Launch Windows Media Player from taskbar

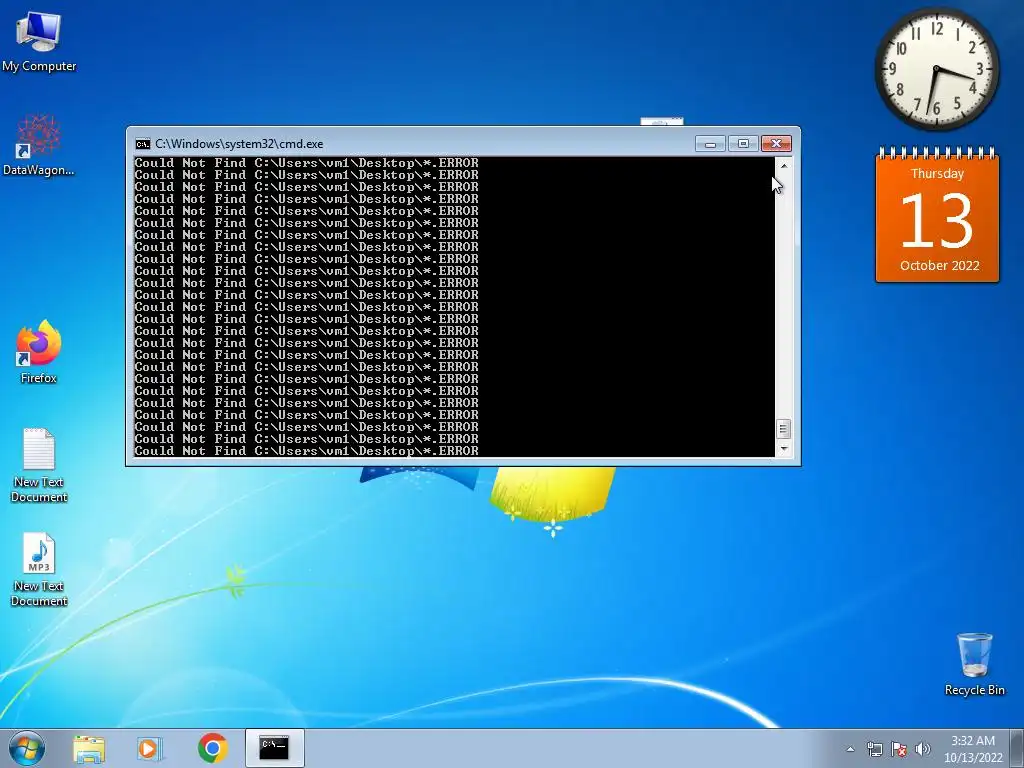coord(150,748)
